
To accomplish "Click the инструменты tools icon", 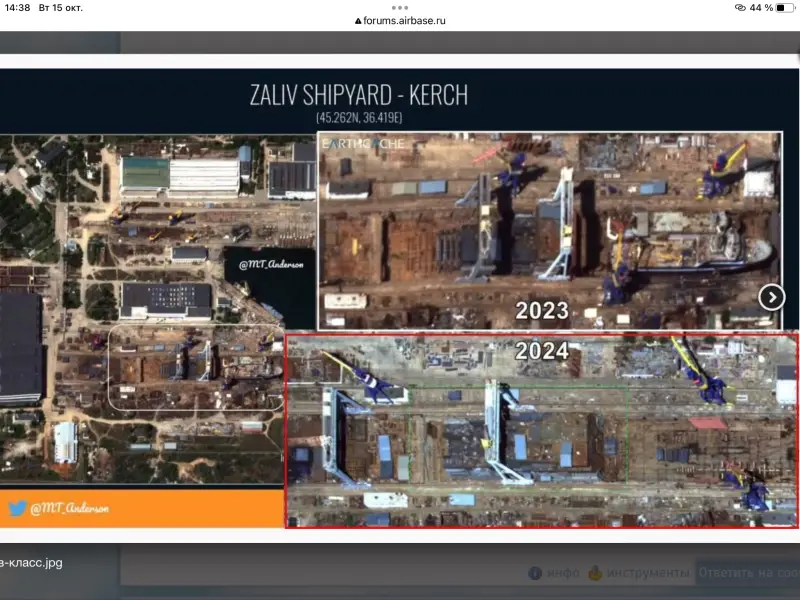I will pos(596,573).
